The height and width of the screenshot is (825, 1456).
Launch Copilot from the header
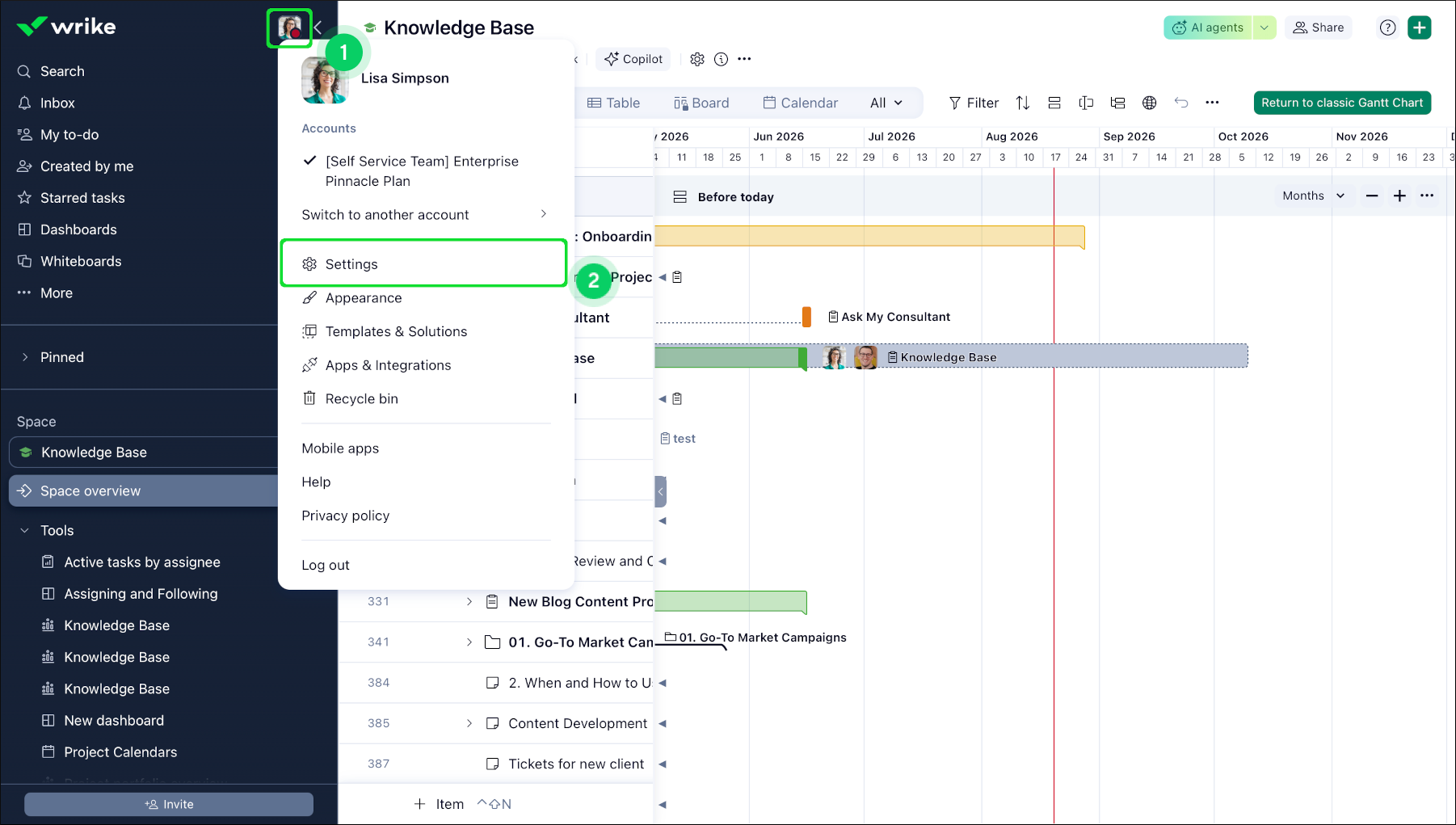coord(633,59)
